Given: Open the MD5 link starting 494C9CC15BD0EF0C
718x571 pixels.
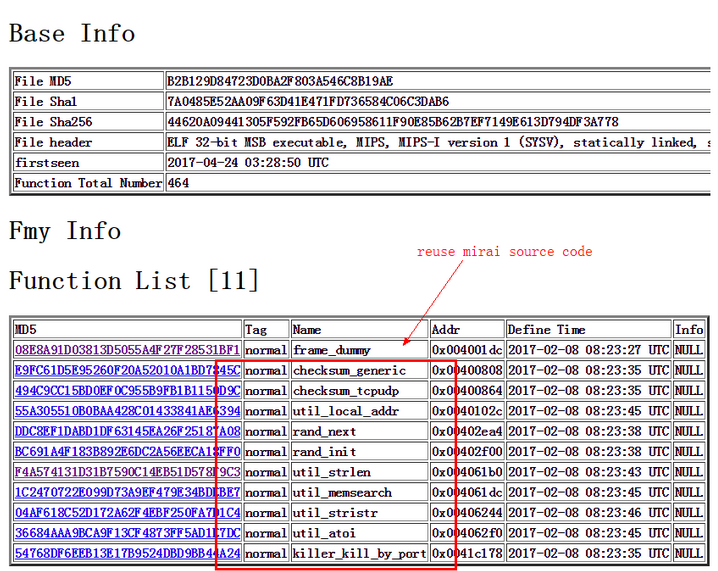Looking at the screenshot, I should click(x=127, y=391).
